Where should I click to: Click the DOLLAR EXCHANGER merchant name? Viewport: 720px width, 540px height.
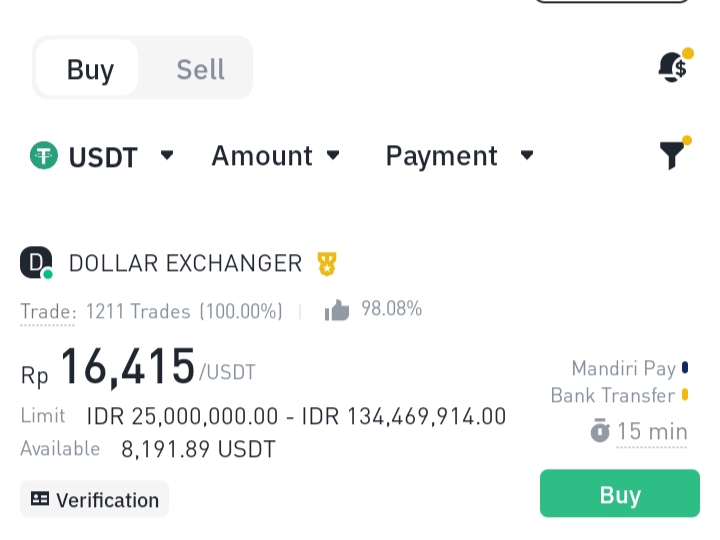pyautogui.click(x=185, y=263)
